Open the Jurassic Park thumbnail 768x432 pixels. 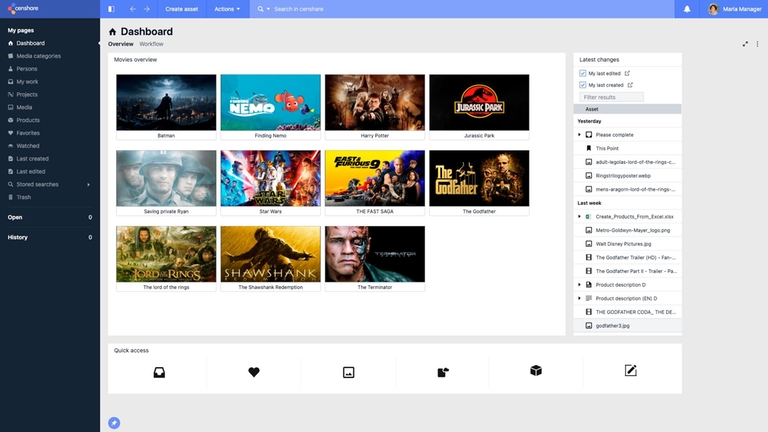point(479,102)
